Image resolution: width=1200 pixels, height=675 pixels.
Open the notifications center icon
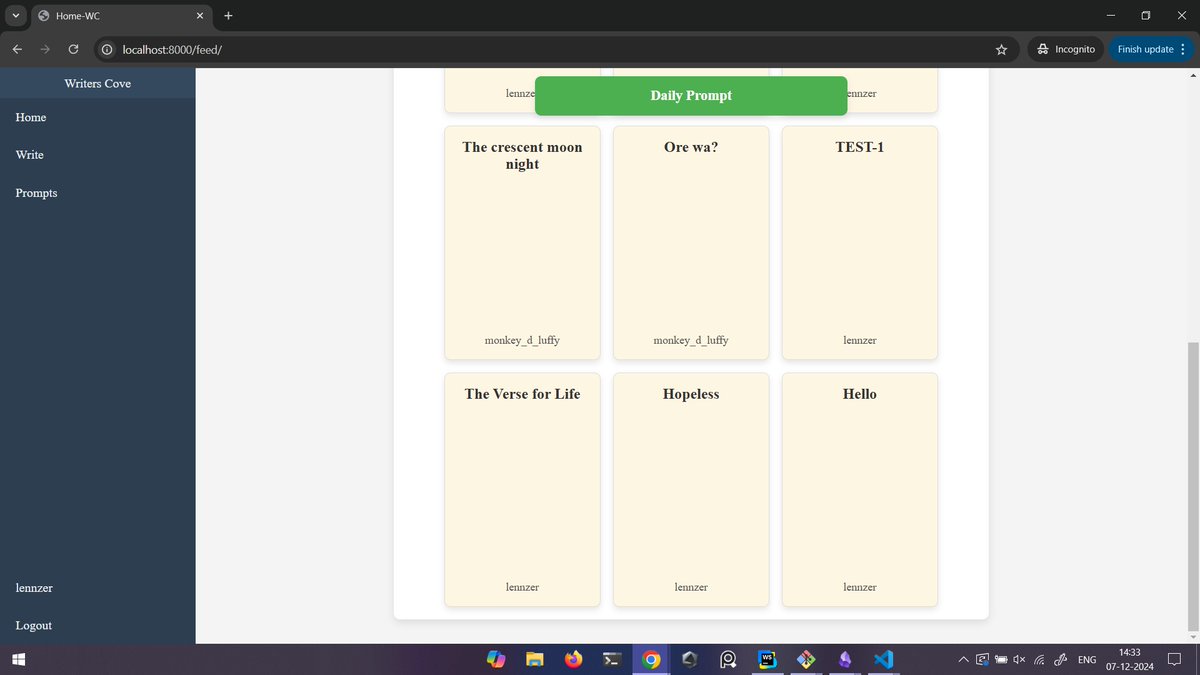click(1175, 660)
